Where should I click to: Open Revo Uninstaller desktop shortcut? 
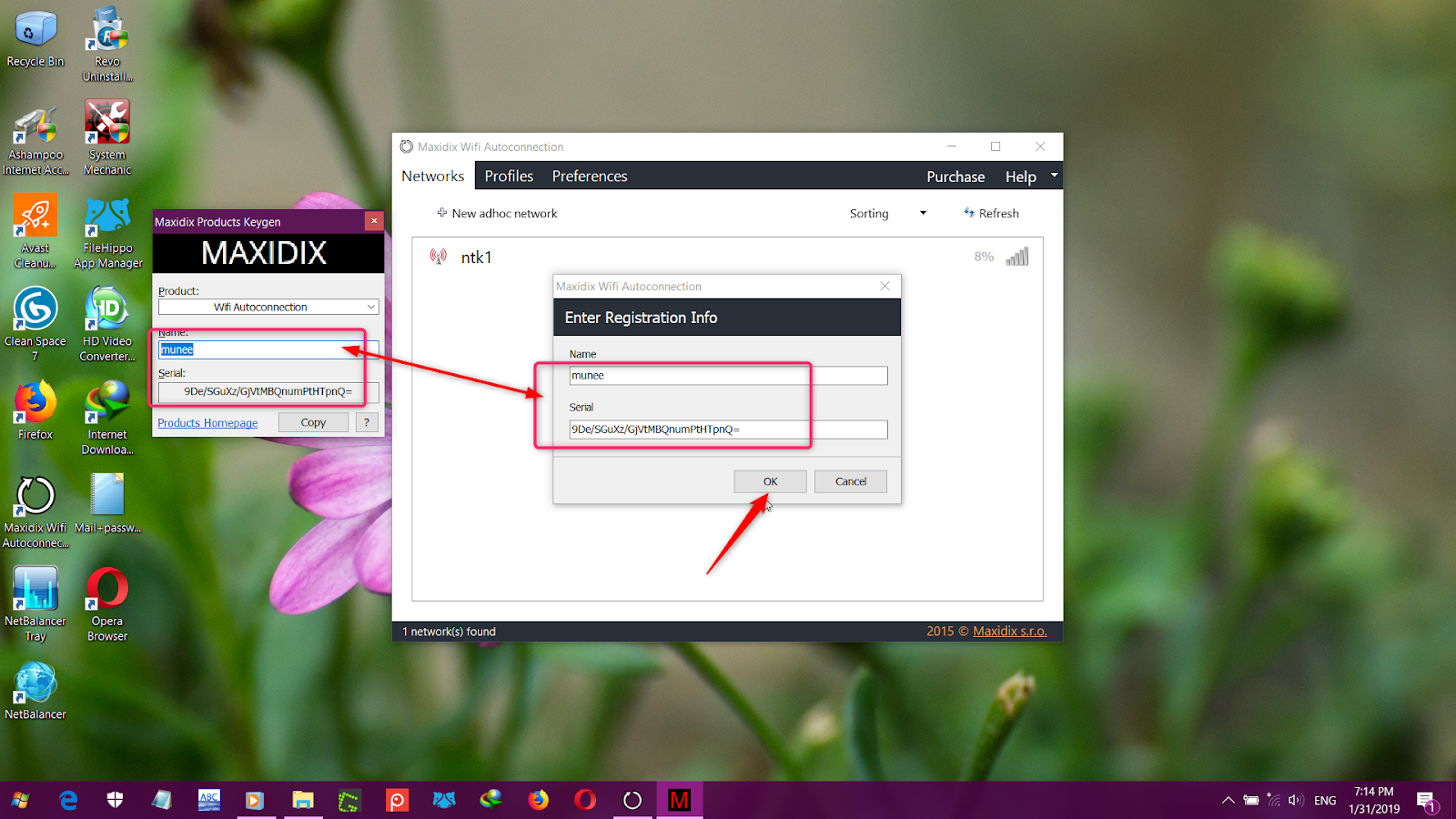click(x=107, y=44)
